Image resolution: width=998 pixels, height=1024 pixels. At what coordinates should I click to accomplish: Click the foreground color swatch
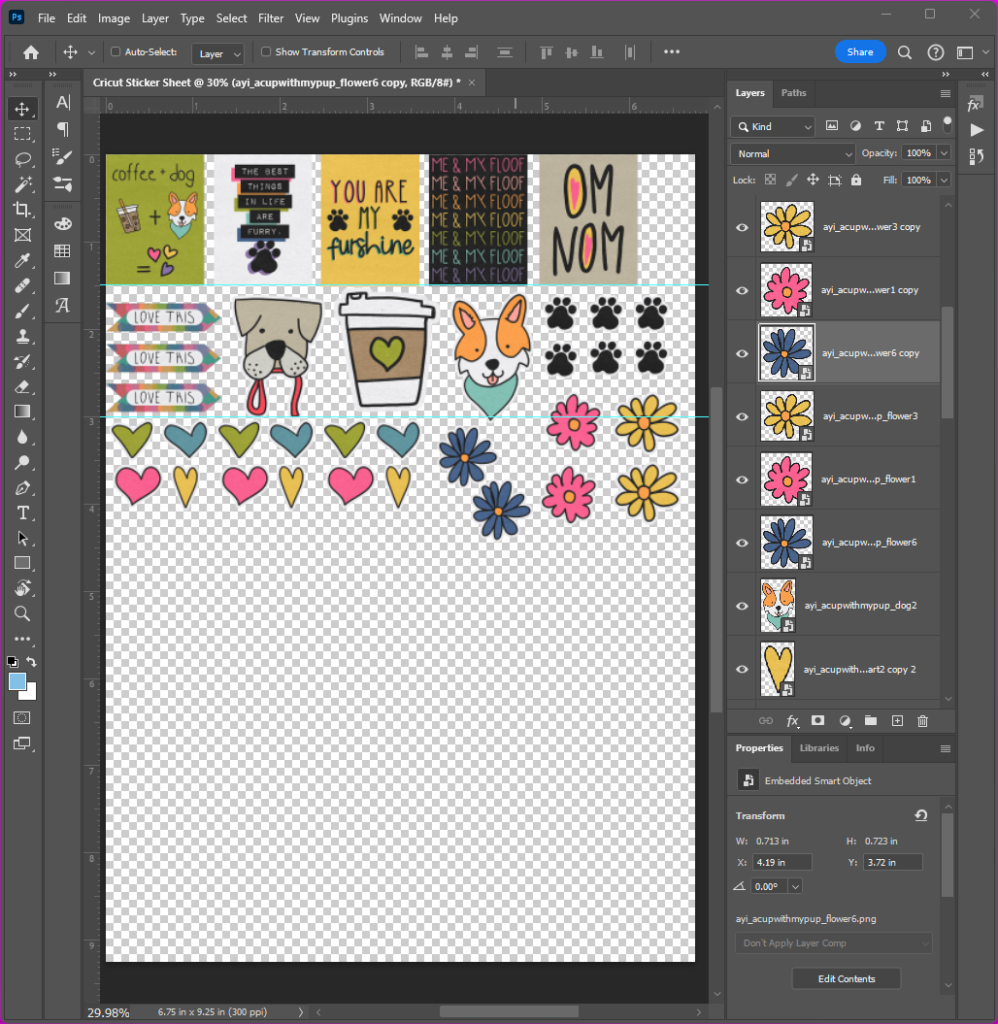pos(17,682)
